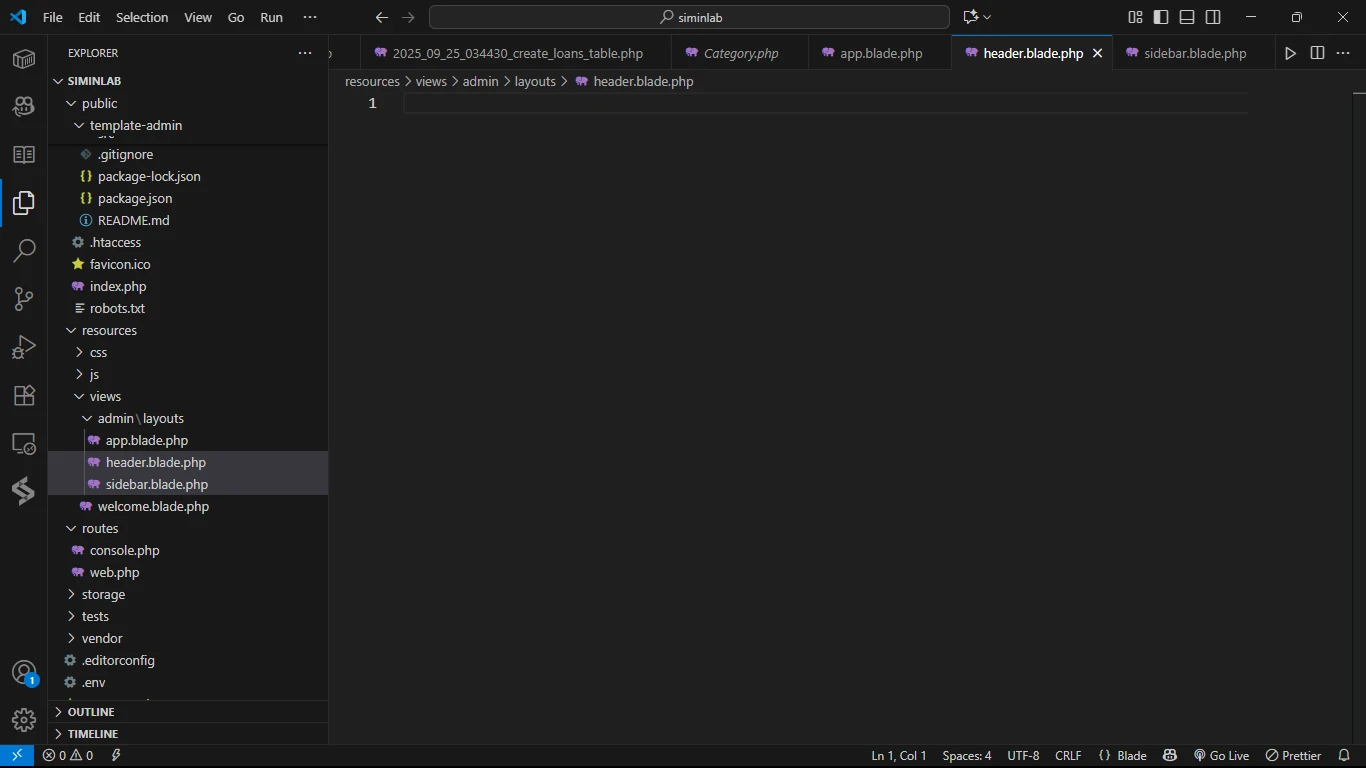This screenshot has height=768, width=1366.
Task: Click Go Live in status bar
Action: (x=1221, y=756)
